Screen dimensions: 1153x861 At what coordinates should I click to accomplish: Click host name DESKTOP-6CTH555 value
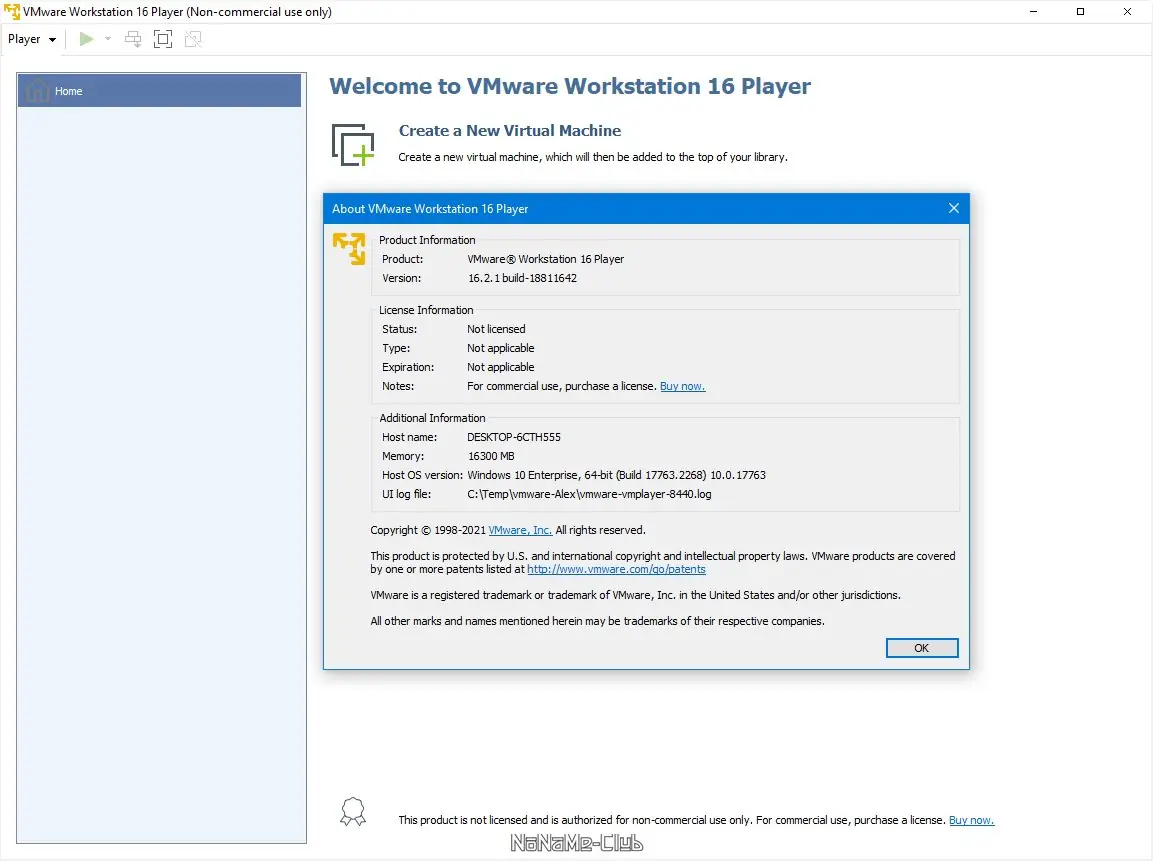click(x=514, y=437)
